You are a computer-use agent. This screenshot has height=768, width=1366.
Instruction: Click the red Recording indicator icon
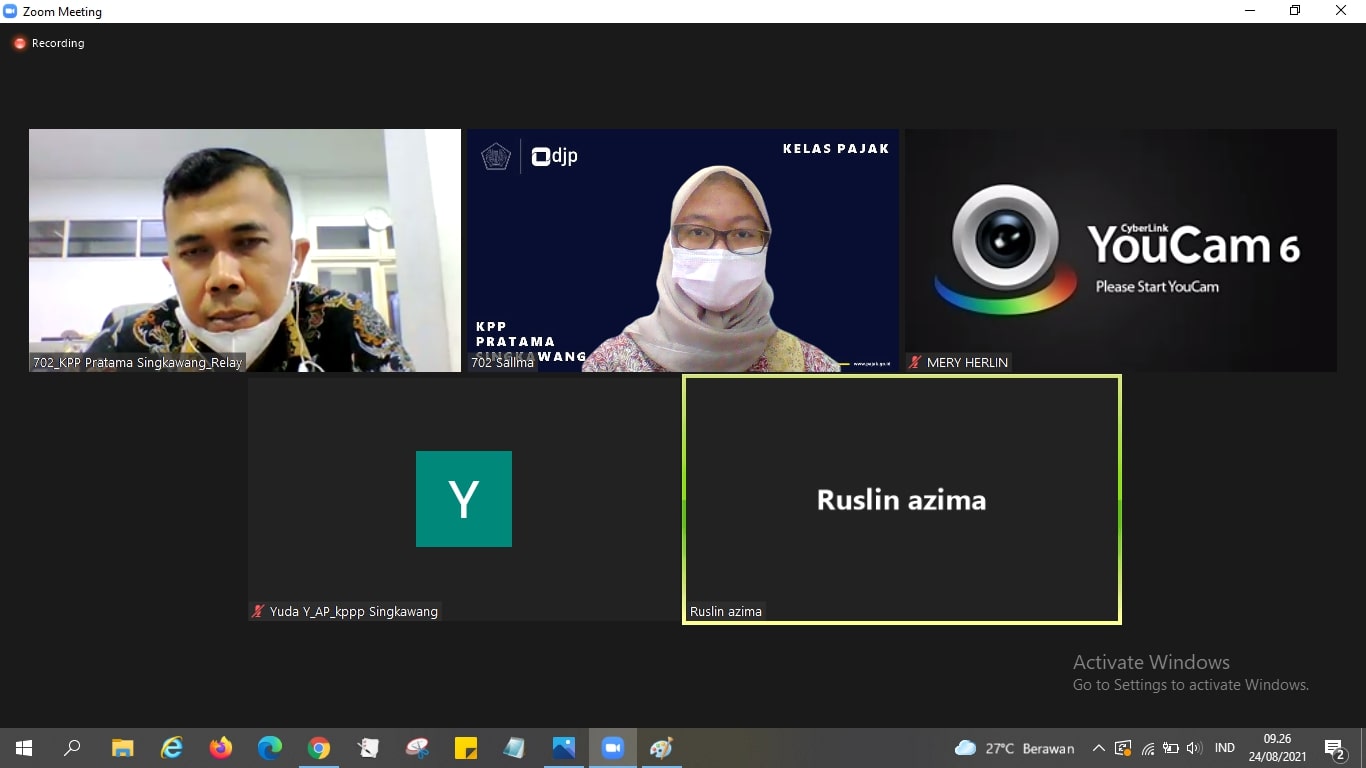(x=19, y=44)
